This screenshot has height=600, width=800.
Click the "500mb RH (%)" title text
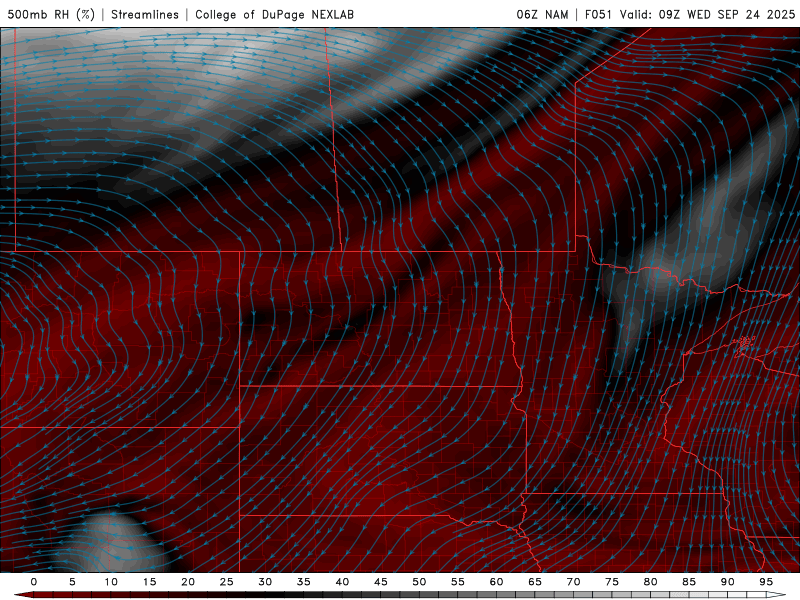tap(51, 14)
